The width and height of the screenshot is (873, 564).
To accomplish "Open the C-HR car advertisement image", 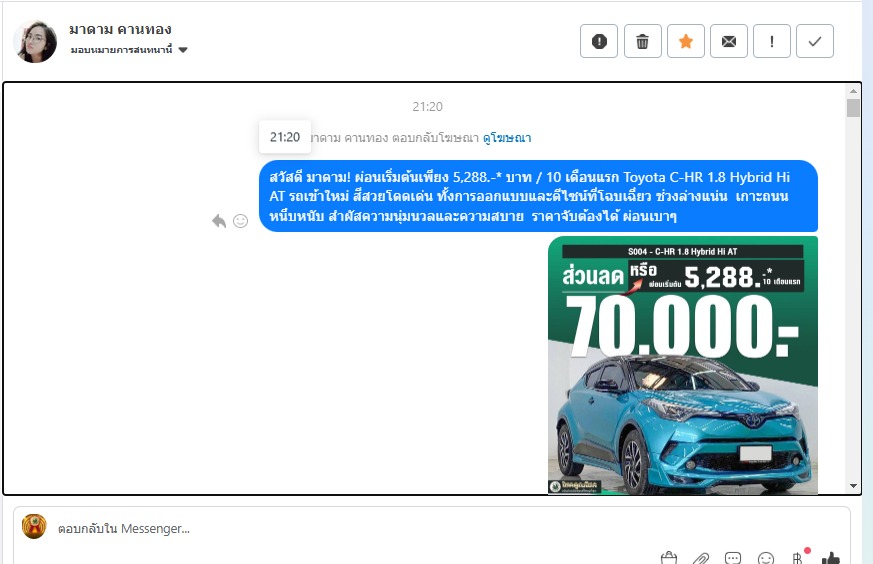I will (683, 365).
